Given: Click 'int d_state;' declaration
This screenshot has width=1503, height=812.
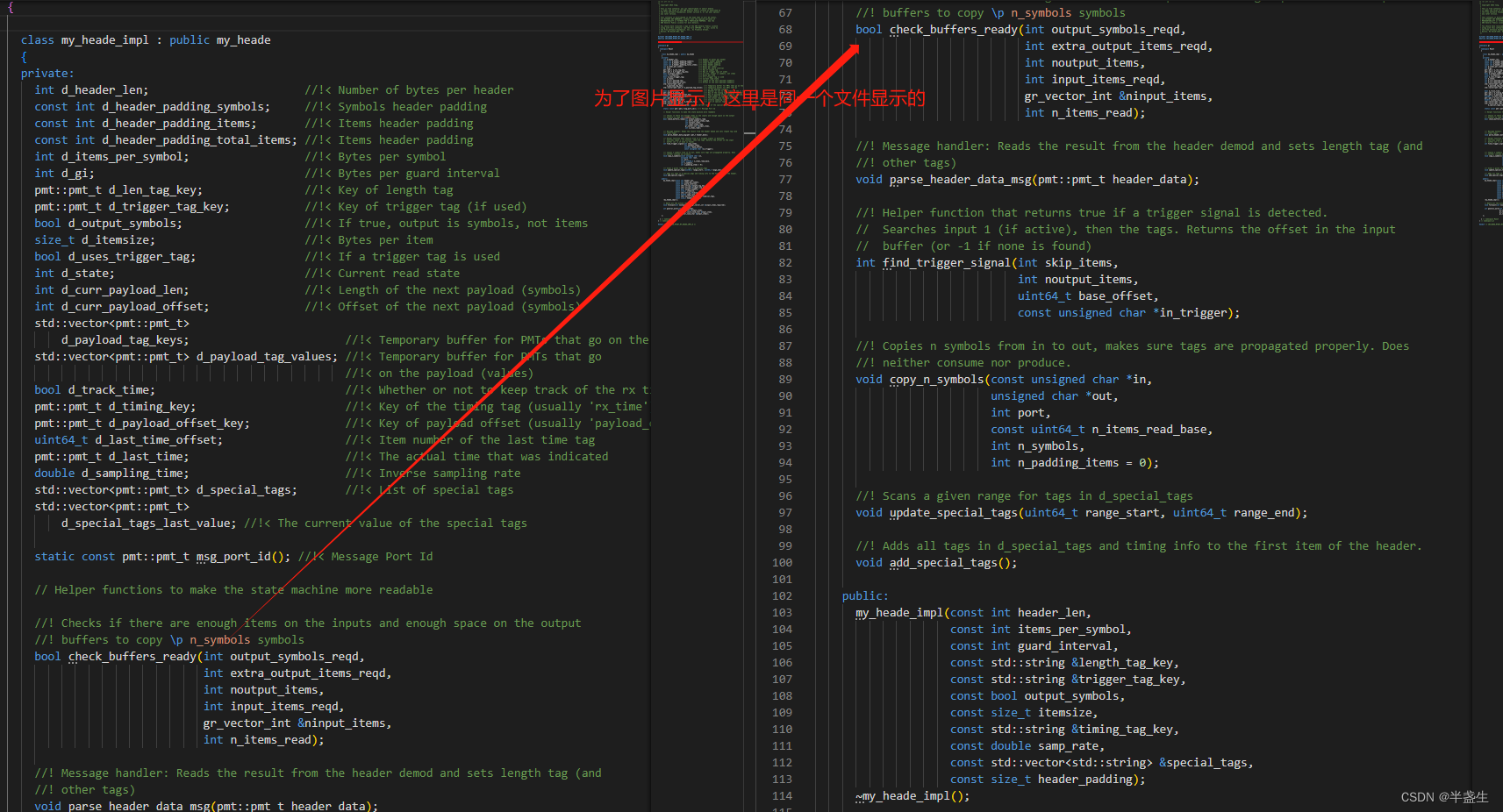Looking at the screenshot, I should 75,274.
